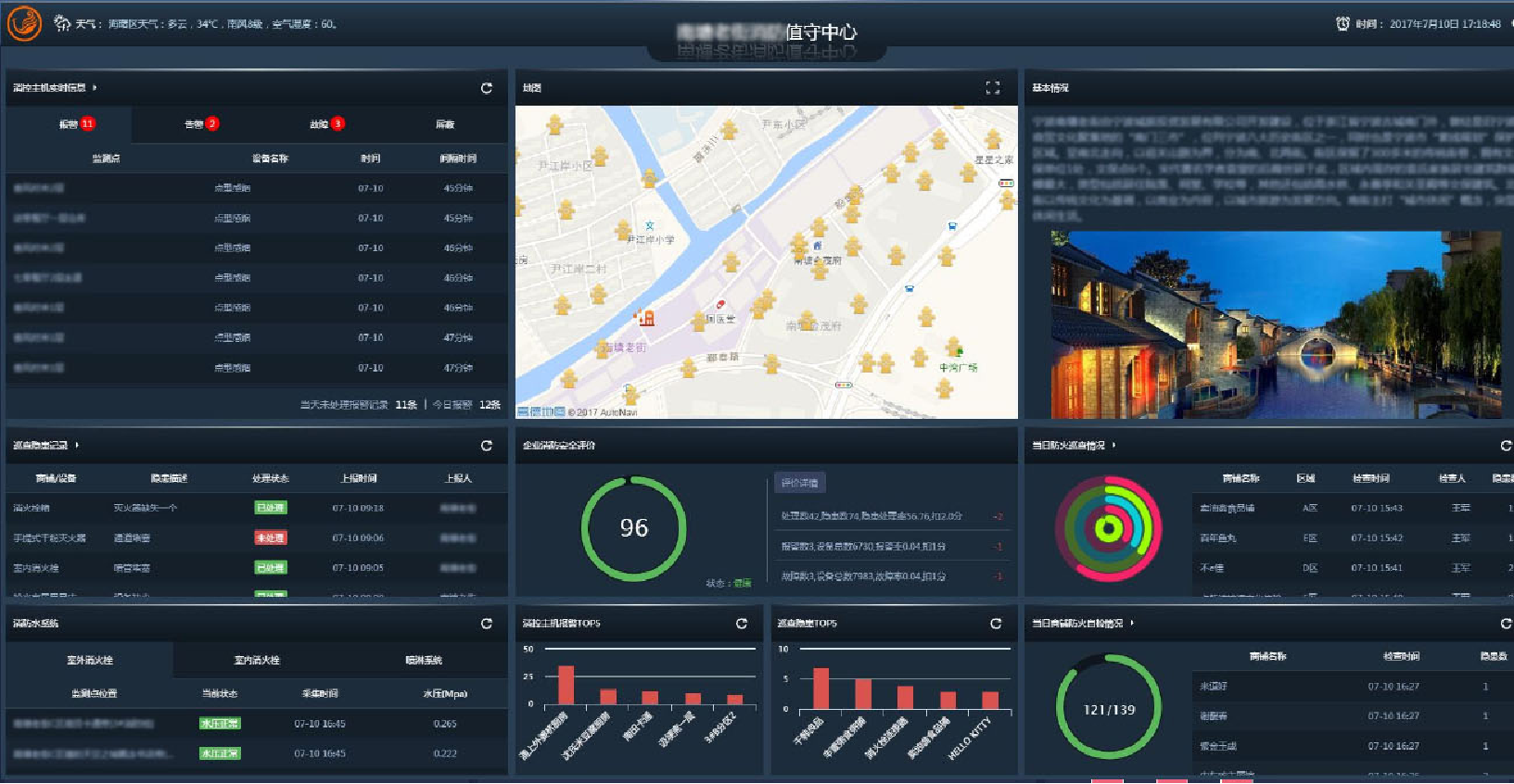Viewport: 1514px width, 784px height.
Task: Refresh the 消控主机实时信息 panel
Action: 486,88
